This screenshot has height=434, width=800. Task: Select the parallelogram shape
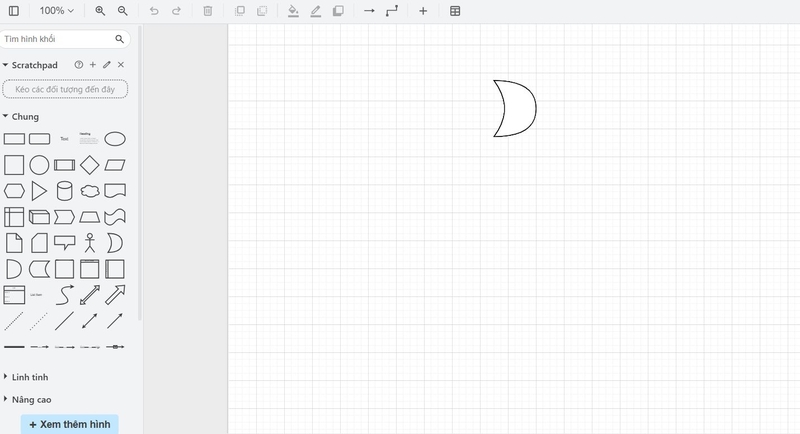tap(115, 165)
